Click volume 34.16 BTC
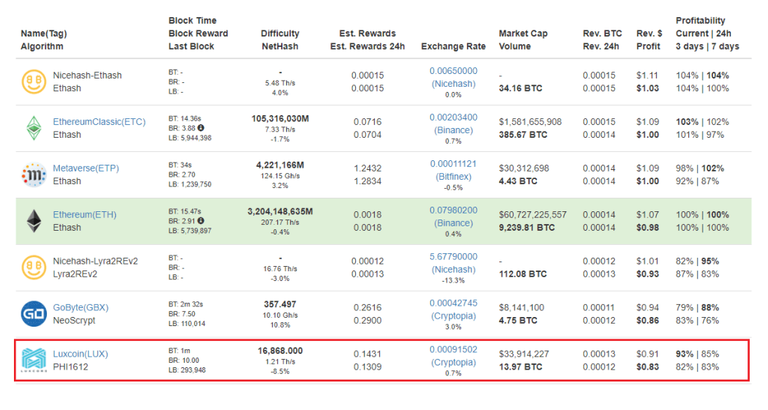The height and width of the screenshot is (410, 768). 520,89
